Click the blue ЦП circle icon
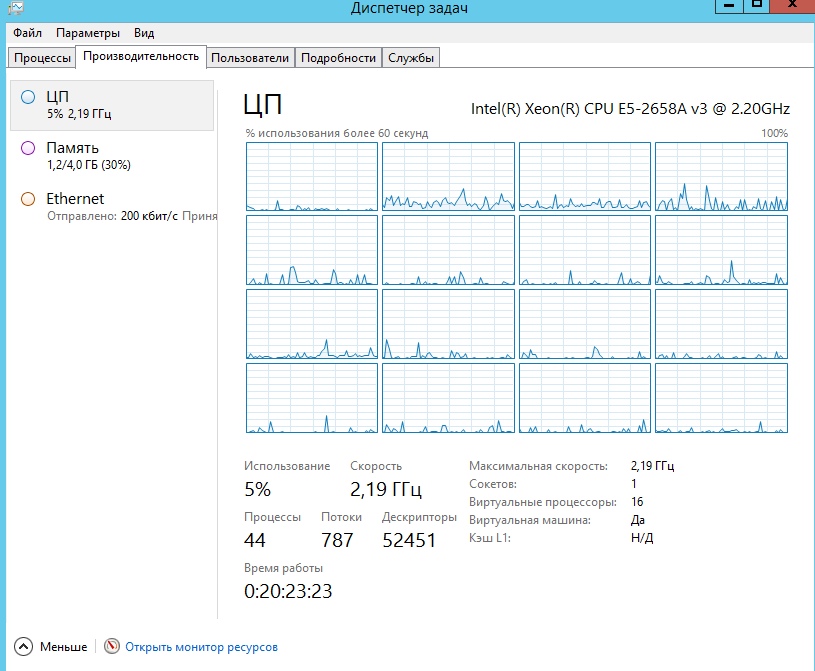 coord(28,97)
